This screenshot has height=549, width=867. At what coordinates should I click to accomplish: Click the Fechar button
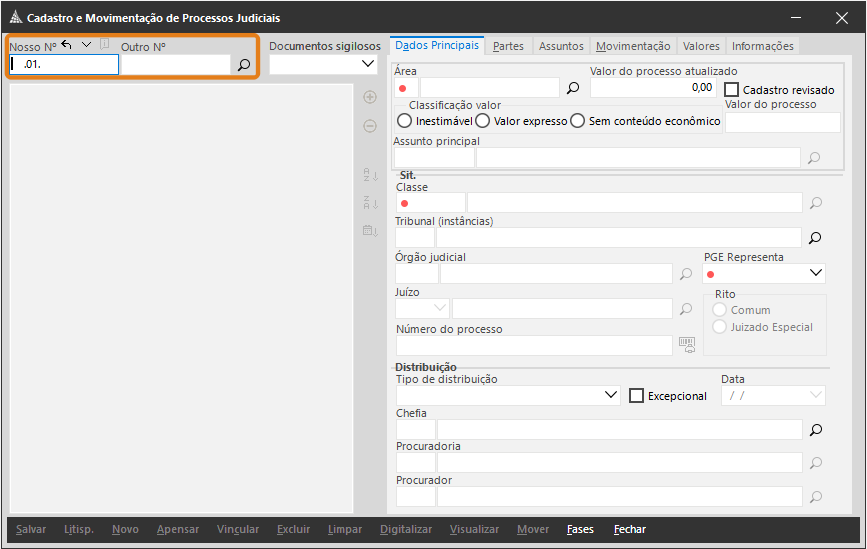coord(630,529)
